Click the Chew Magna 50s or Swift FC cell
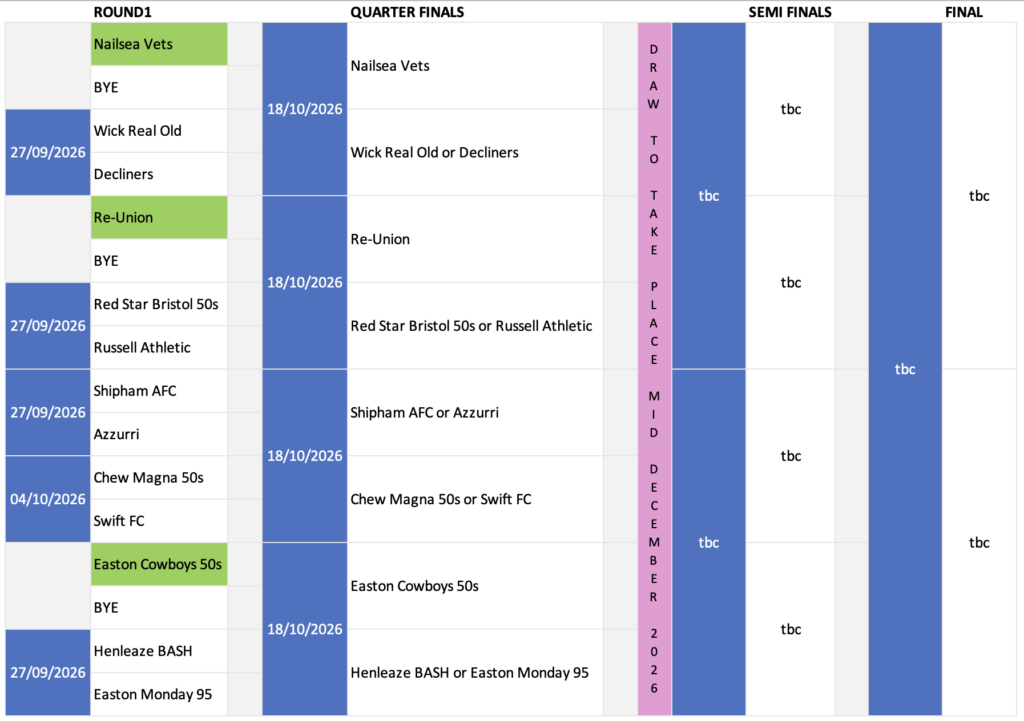This screenshot has height=721, width=1024. 475,500
